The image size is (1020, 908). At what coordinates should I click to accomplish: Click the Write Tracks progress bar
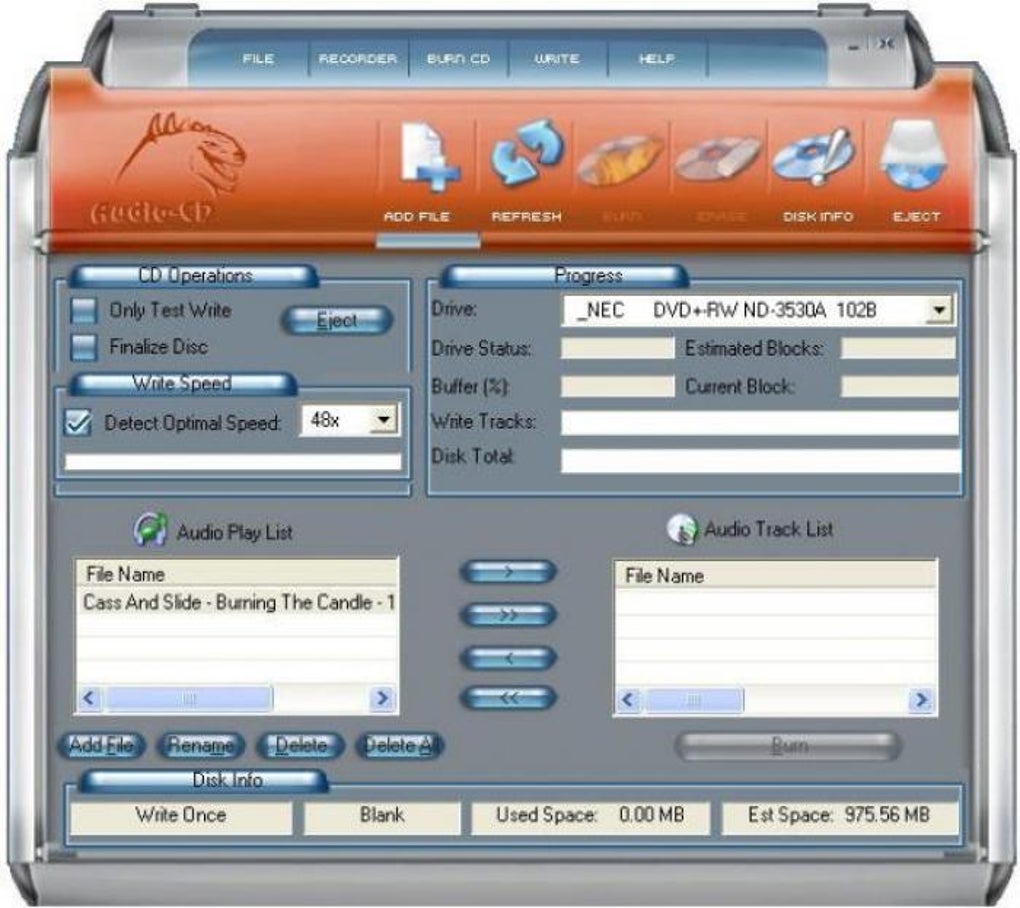(760, 423)
